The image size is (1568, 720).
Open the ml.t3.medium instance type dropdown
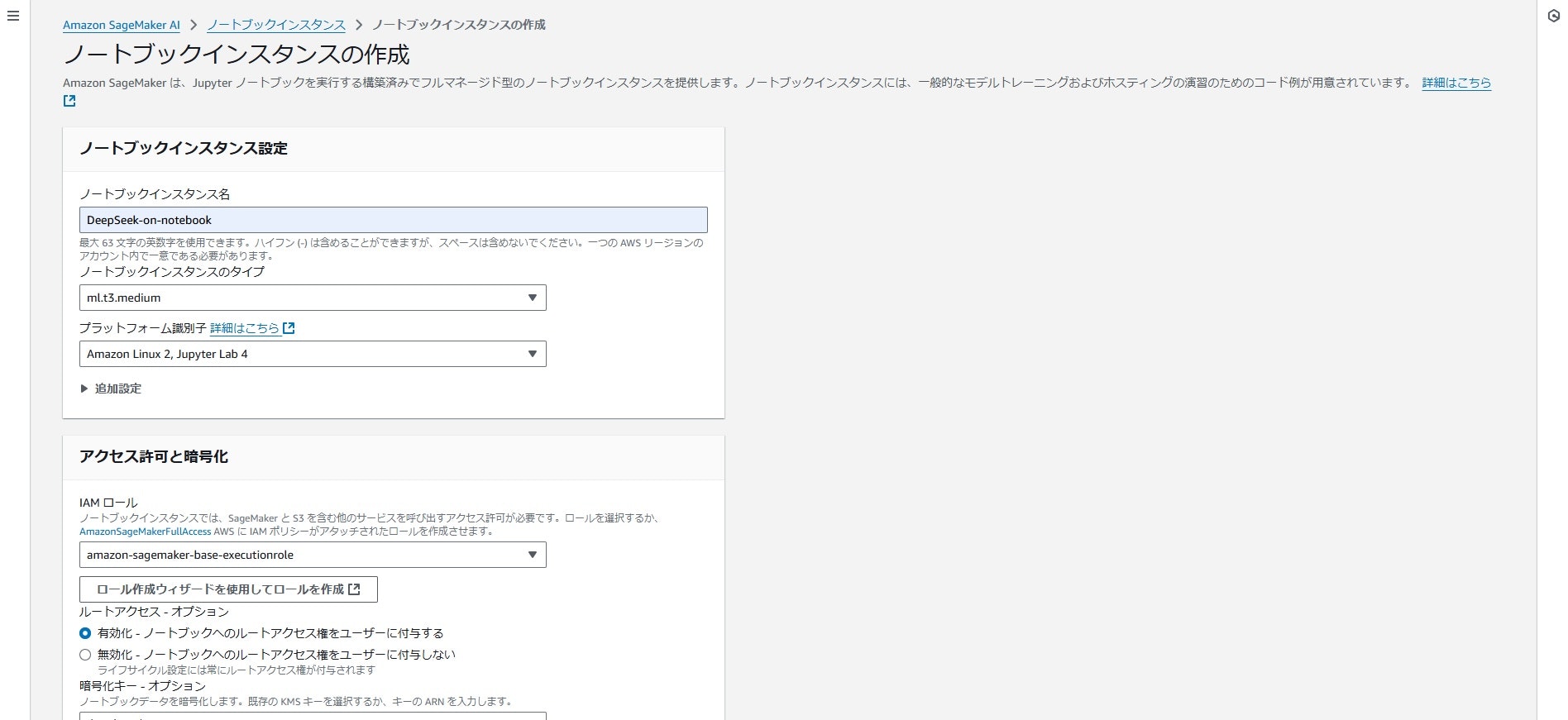[313, 298]
